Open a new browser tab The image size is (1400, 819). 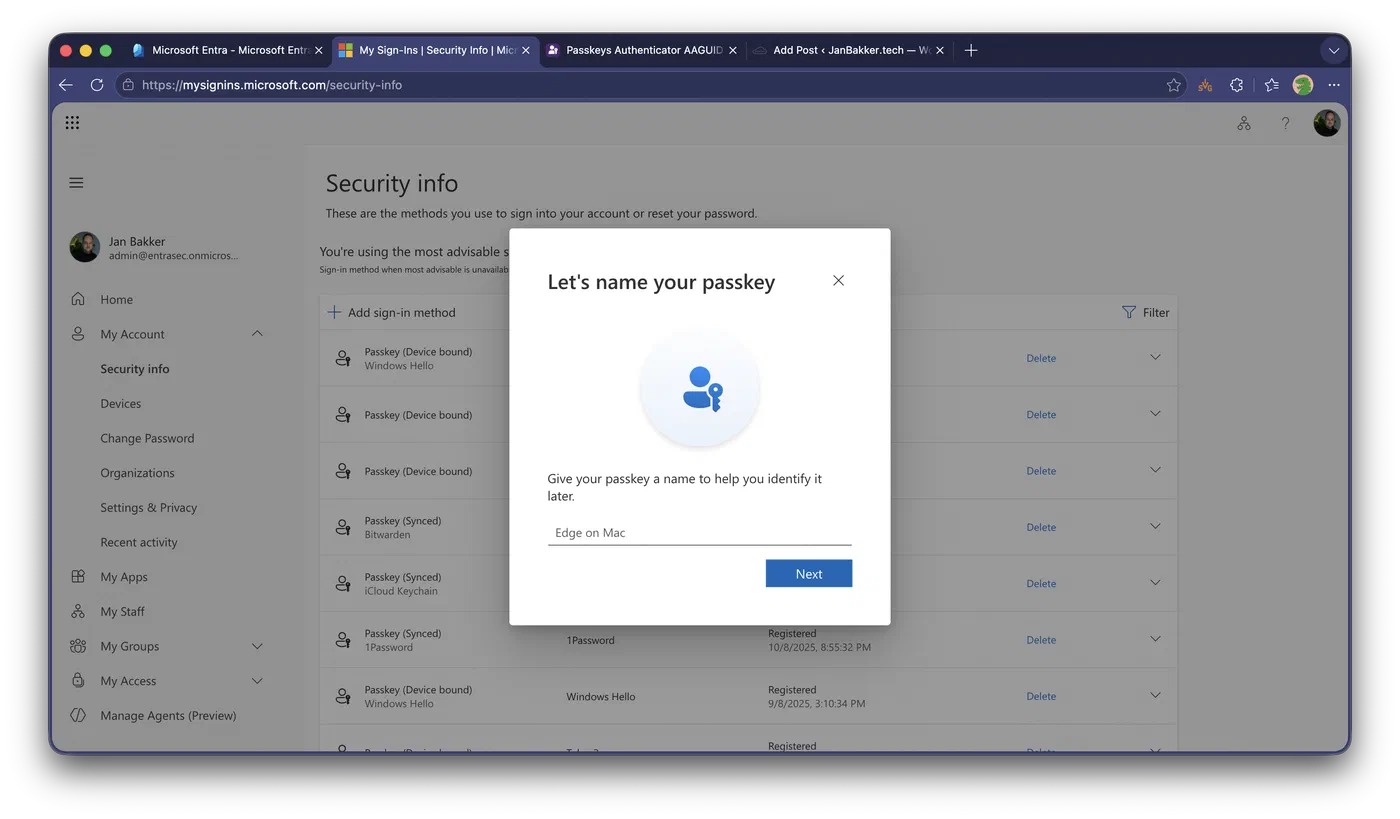pyautogui.click(x=971, y=50)
